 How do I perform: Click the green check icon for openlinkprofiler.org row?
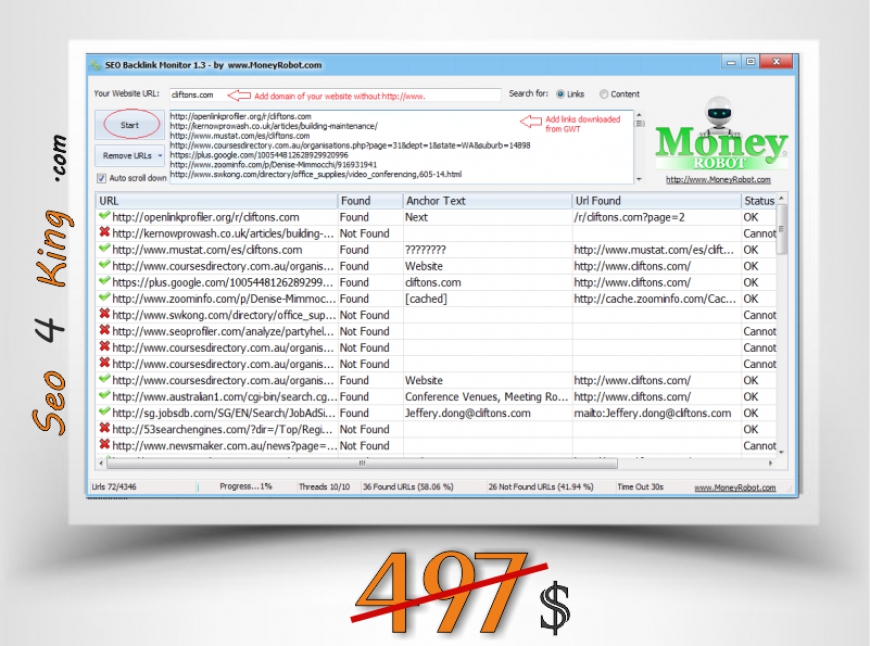click(x=104, y=216)
